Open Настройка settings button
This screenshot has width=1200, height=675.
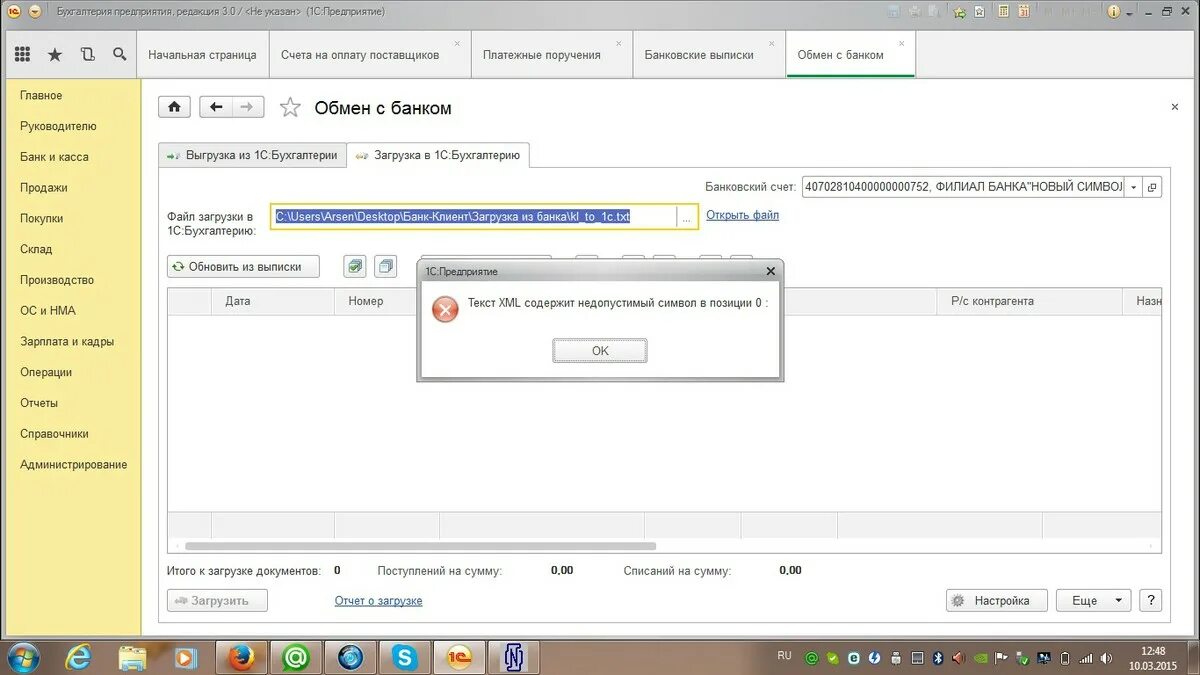click(x=996, y=600)
